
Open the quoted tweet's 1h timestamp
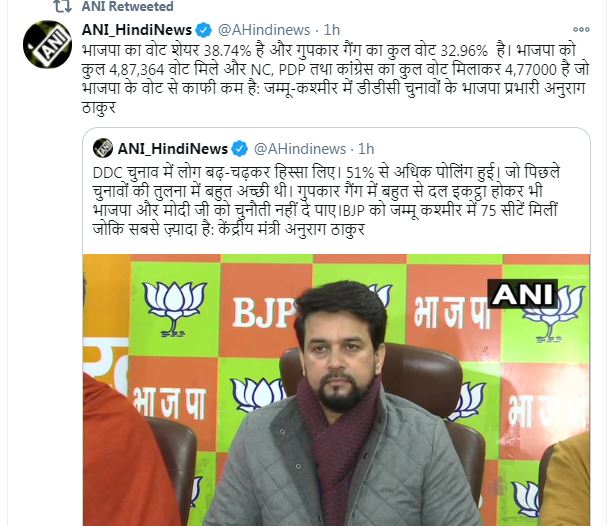tap(366, 149)
